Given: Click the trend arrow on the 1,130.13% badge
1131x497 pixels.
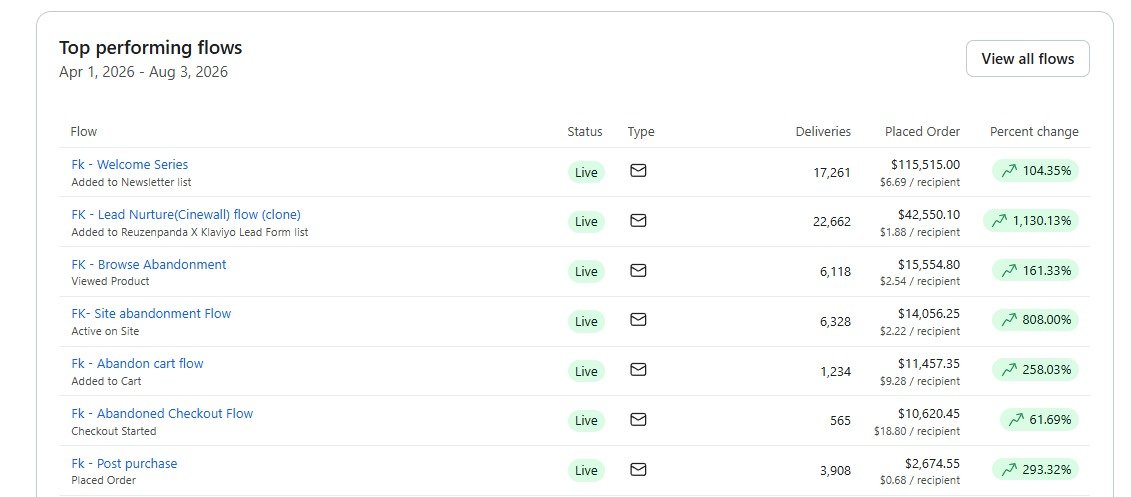Looking at the screenshot, I should coord(999,221).
